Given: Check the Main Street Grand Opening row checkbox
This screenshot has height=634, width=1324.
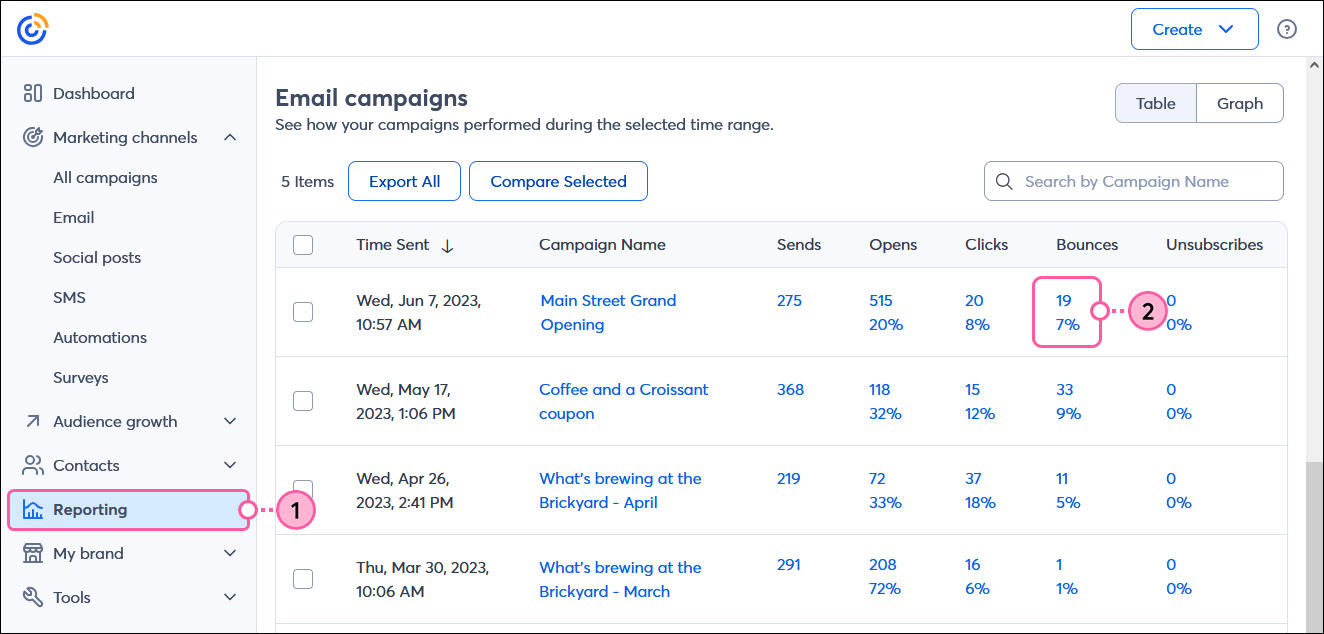Looking at the screenshot, I should tap(303, 312).
